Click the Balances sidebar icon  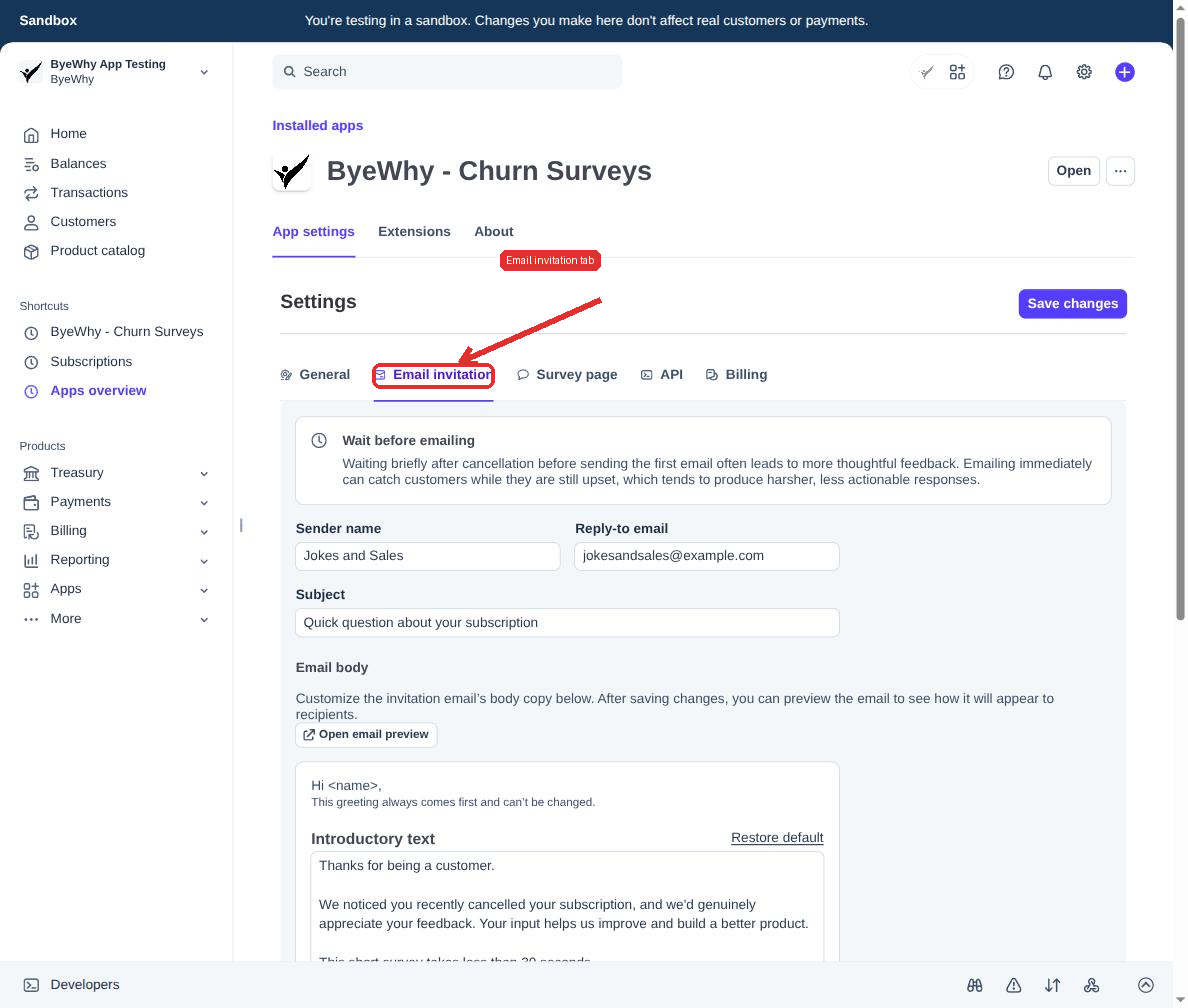point(31,164)
